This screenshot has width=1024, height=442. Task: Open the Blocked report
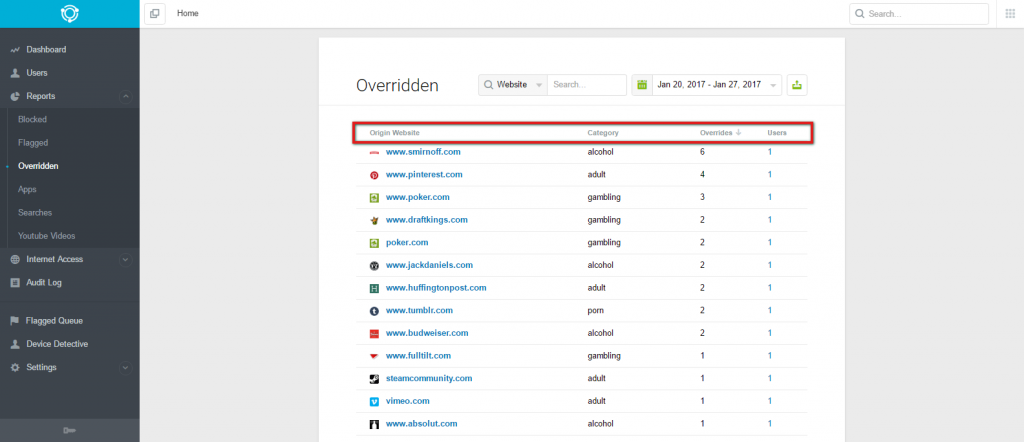pos(32,119)
